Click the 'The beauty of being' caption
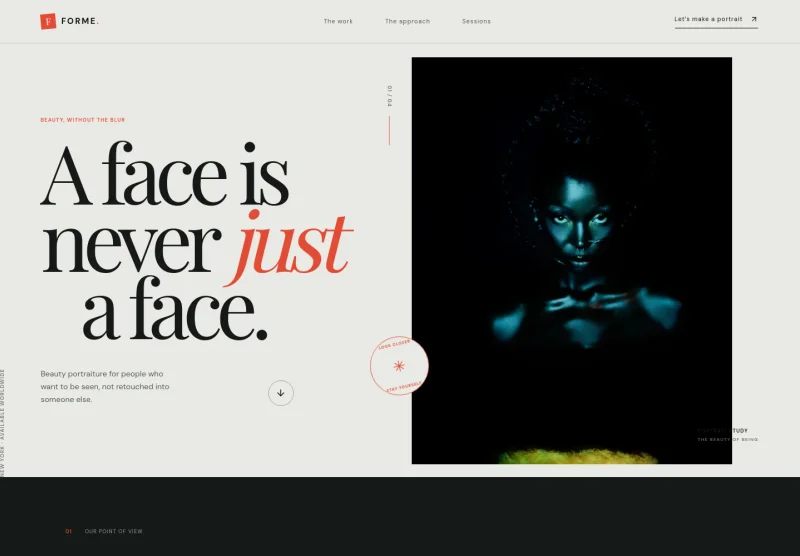Viewport: 800px width, 556px height. [728, 439]
